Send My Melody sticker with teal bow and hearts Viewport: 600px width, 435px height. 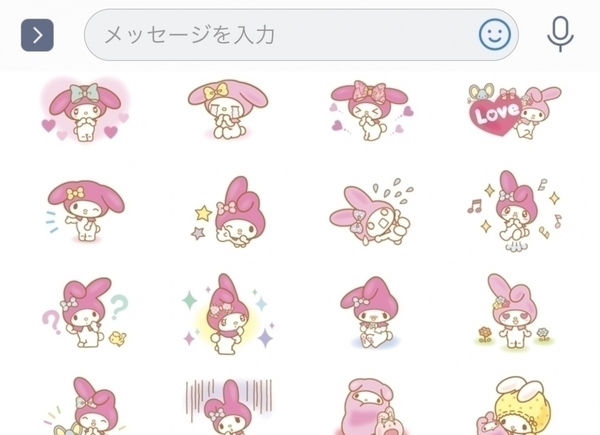(85, 110)
